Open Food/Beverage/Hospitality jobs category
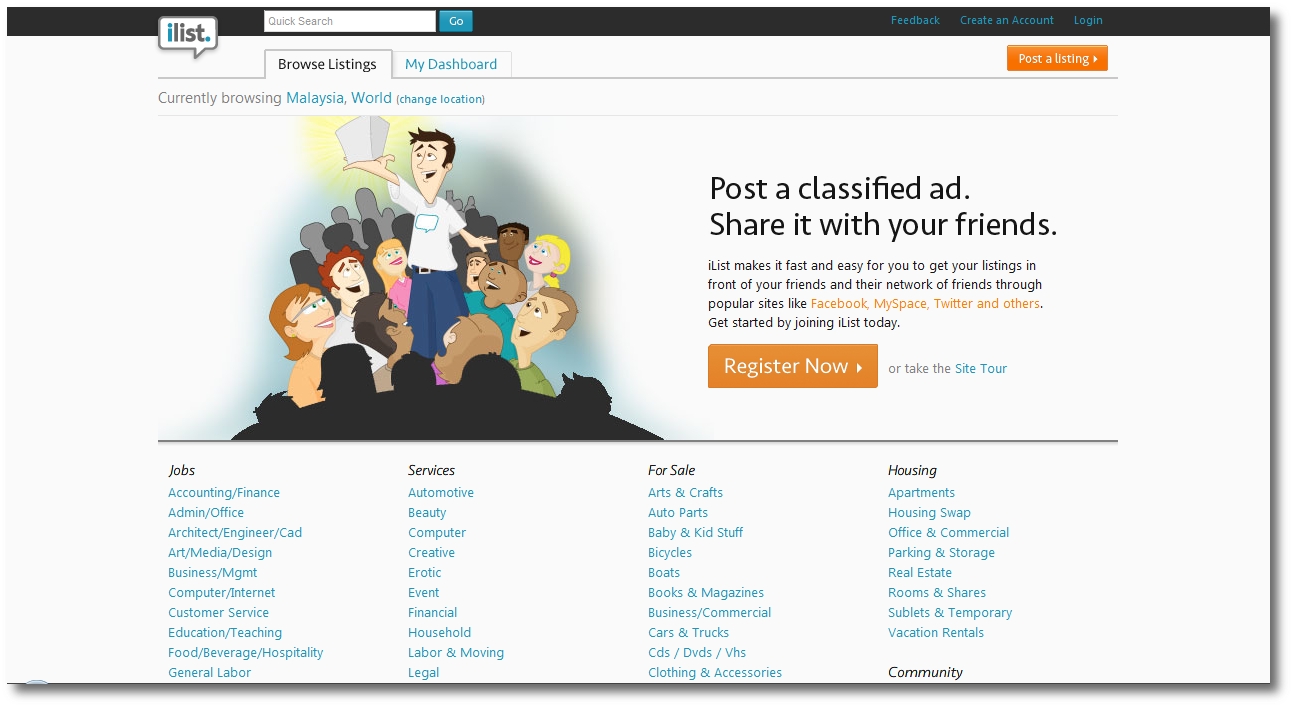Image resolution: width=1293 pixels, height=707 pixels. pyautogui.click(x=246, y=653)
